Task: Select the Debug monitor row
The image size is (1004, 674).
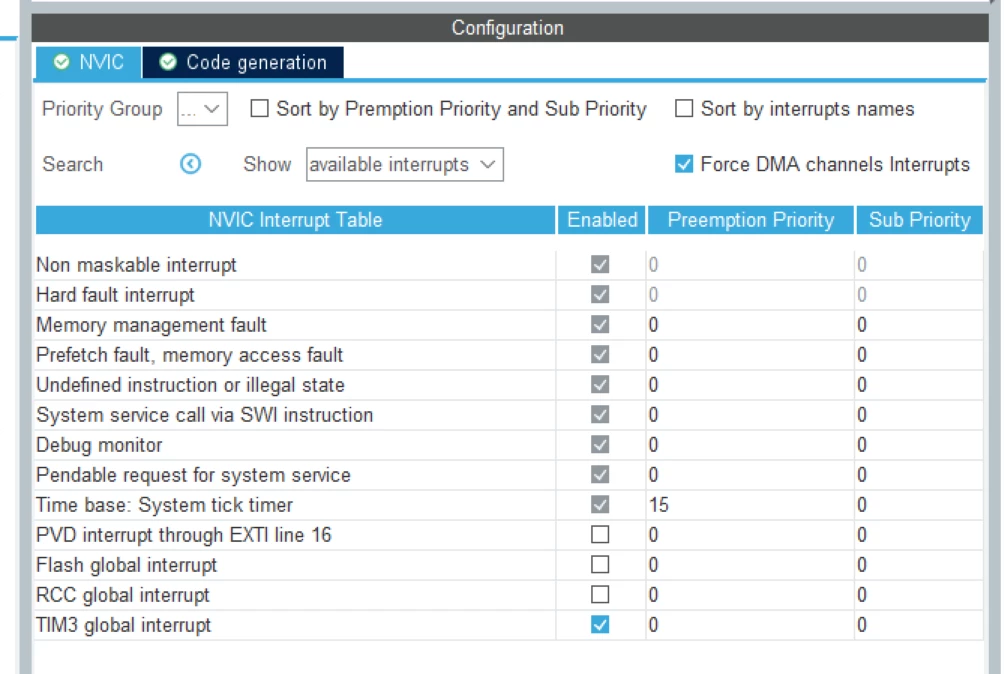Action: tap(509, 445)
